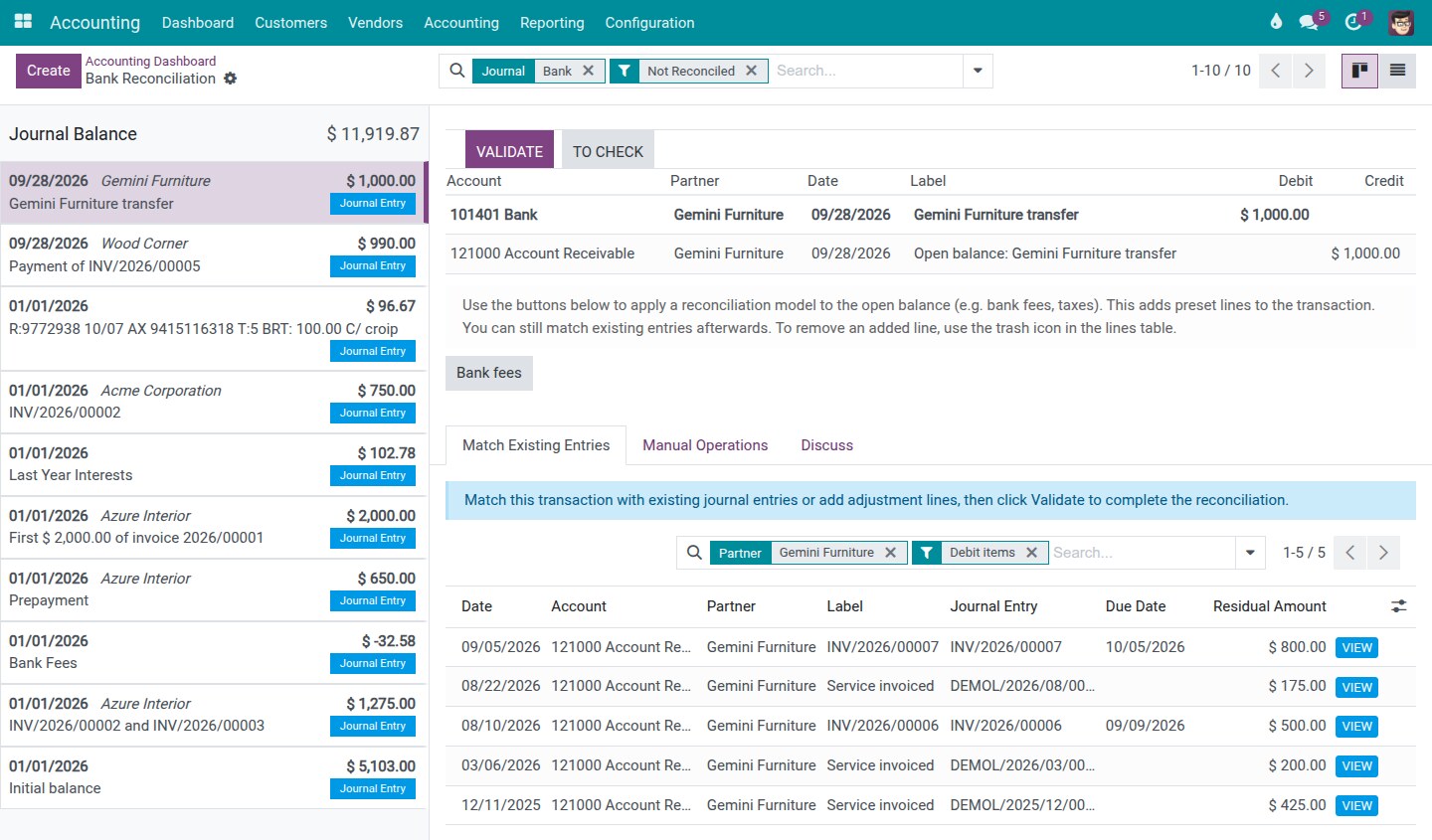Go to previous page of matching entries
This screenshot has width=1432, height=840.
[1350, 553]
